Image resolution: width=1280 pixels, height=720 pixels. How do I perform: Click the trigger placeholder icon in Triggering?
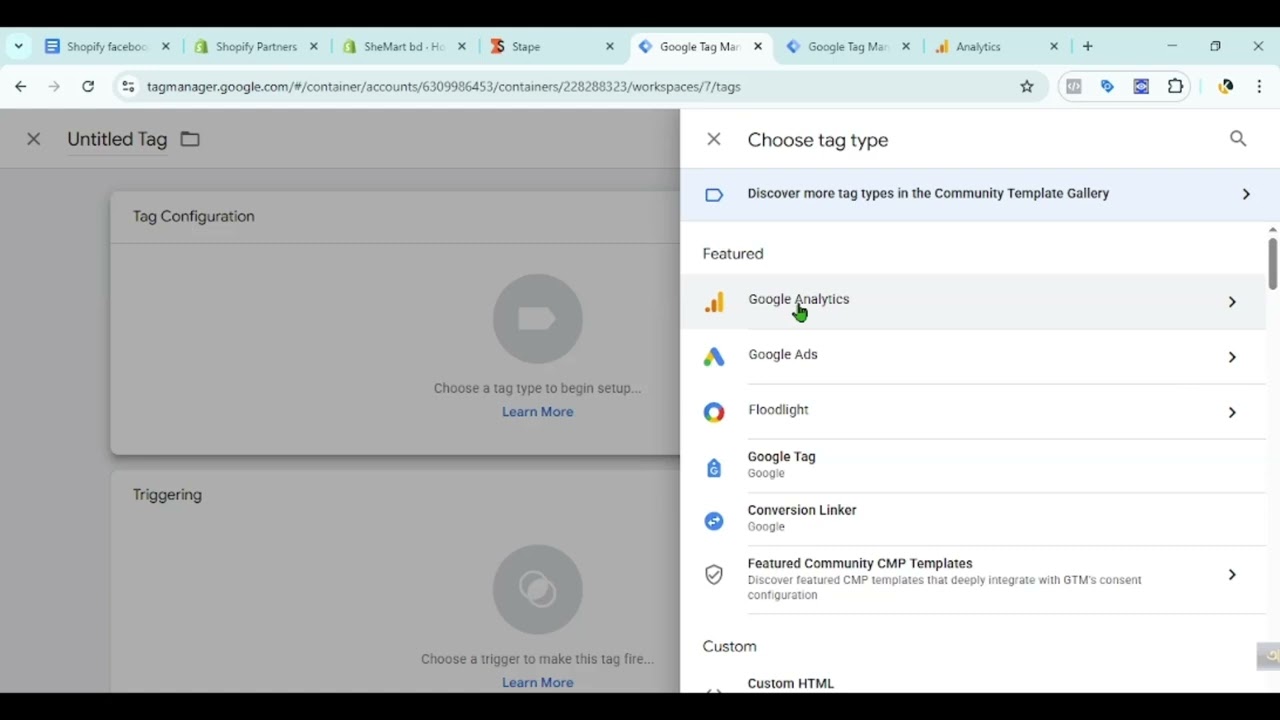[x=537, y=589]
